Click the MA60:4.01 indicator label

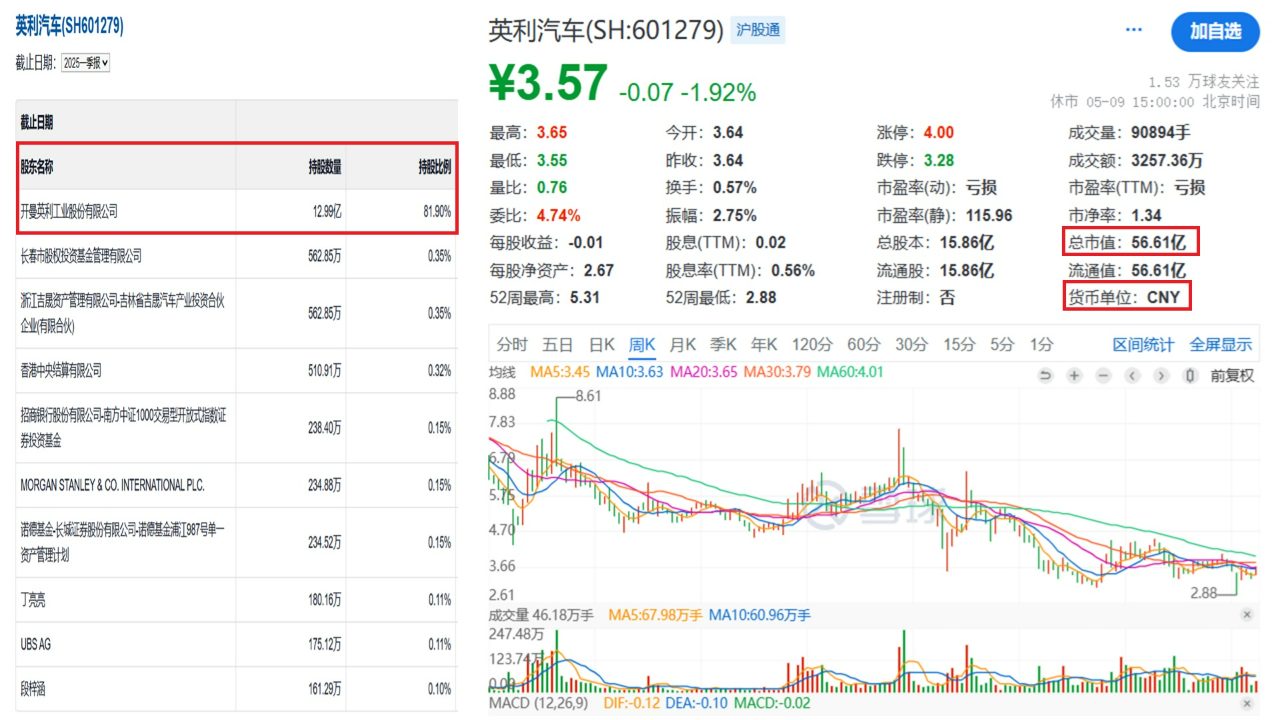point(851,372)
